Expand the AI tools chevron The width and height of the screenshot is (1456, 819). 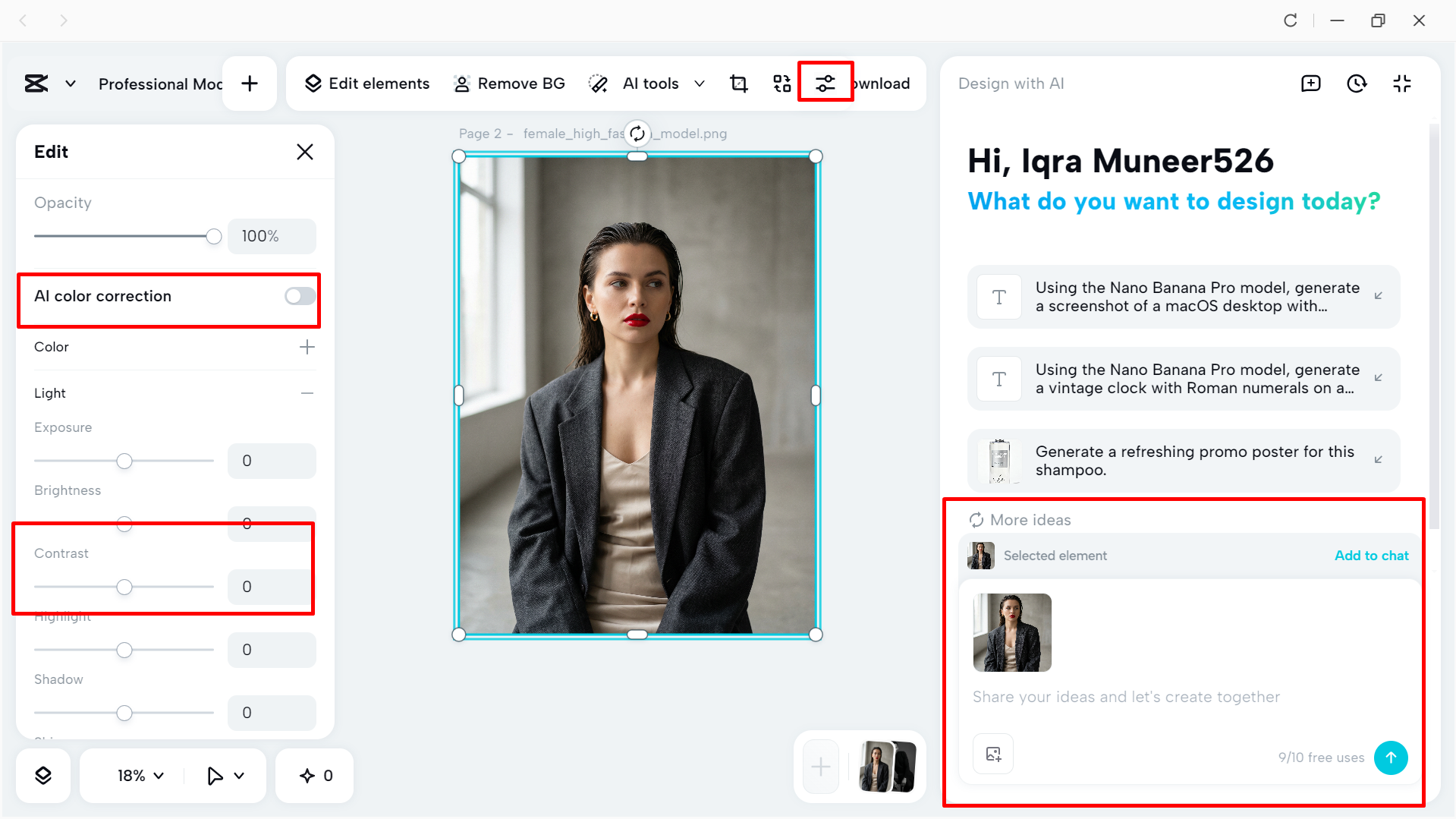(700, 83)
